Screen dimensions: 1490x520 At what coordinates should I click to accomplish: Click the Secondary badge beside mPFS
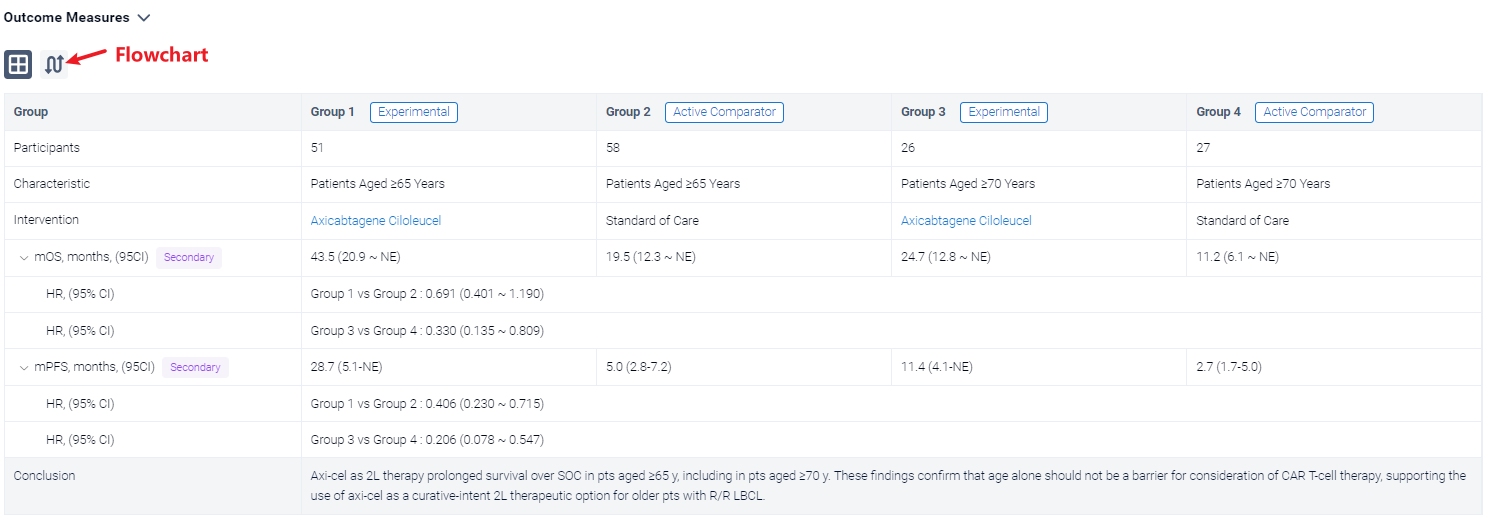[x=195, y=368]
